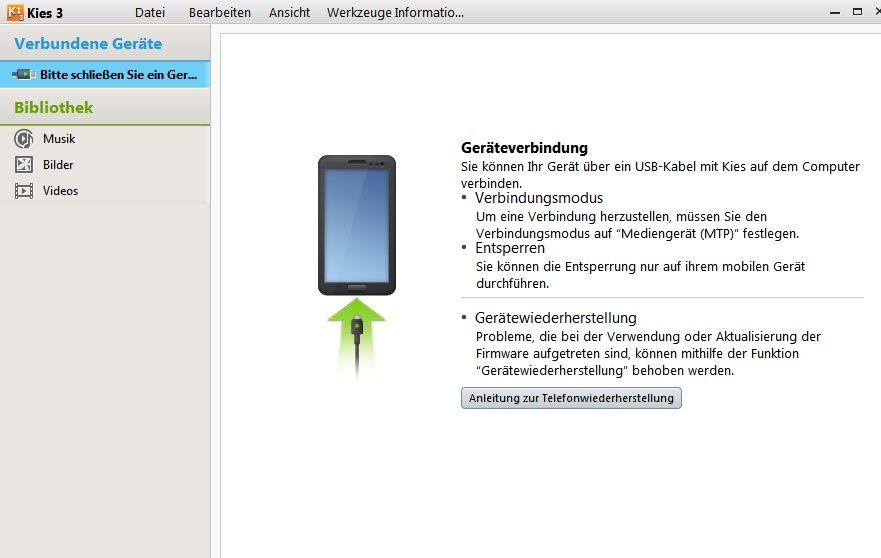This screenshot has height=558, width=881.
Task: Open the Musik library
Action: [x=59, y=139]
